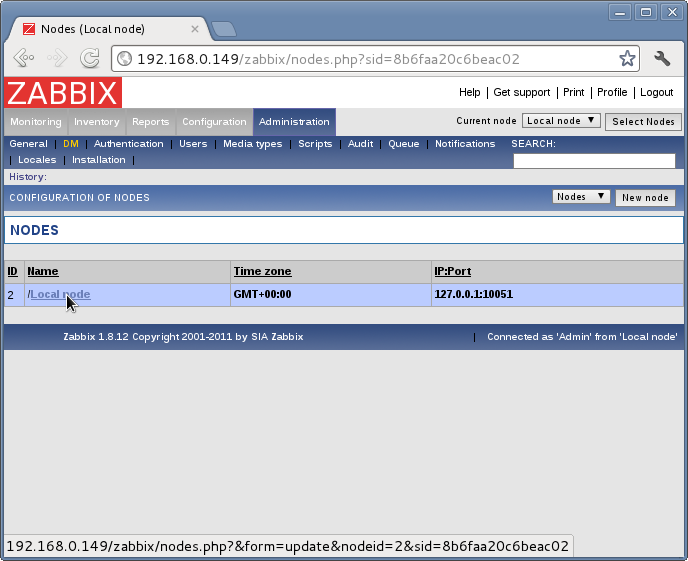Switch to the Inventory tab
Image resolution: width=688 pixels, height=561 pixels.
97,122
